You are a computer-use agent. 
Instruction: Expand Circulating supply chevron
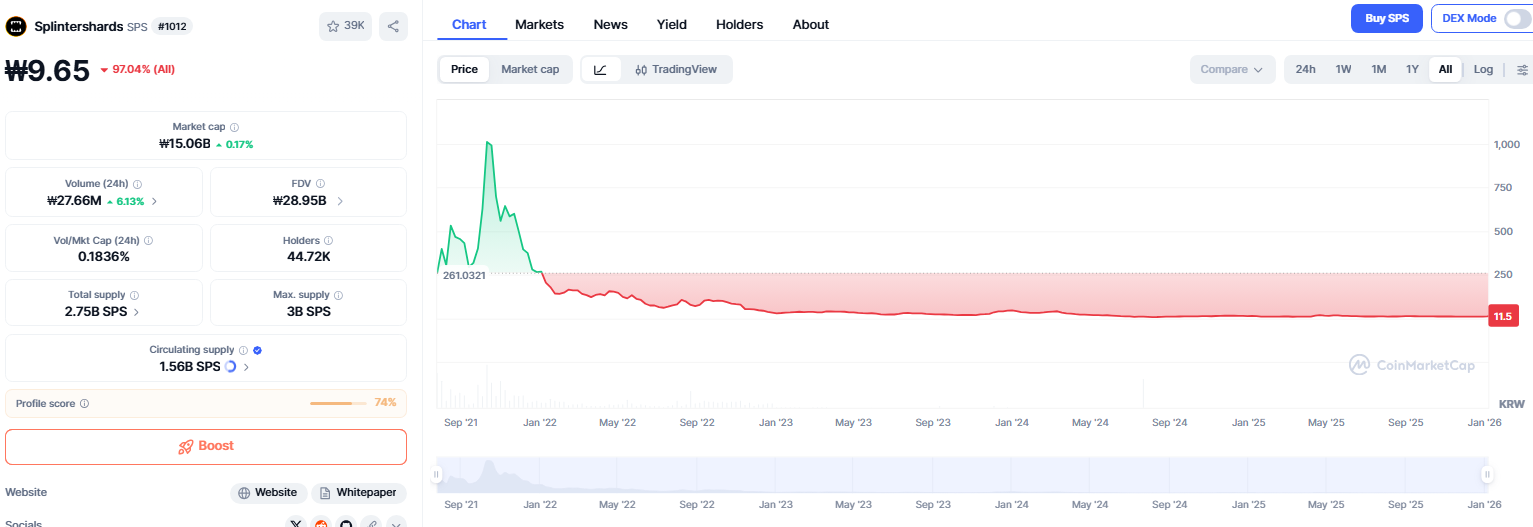[246, 367]
